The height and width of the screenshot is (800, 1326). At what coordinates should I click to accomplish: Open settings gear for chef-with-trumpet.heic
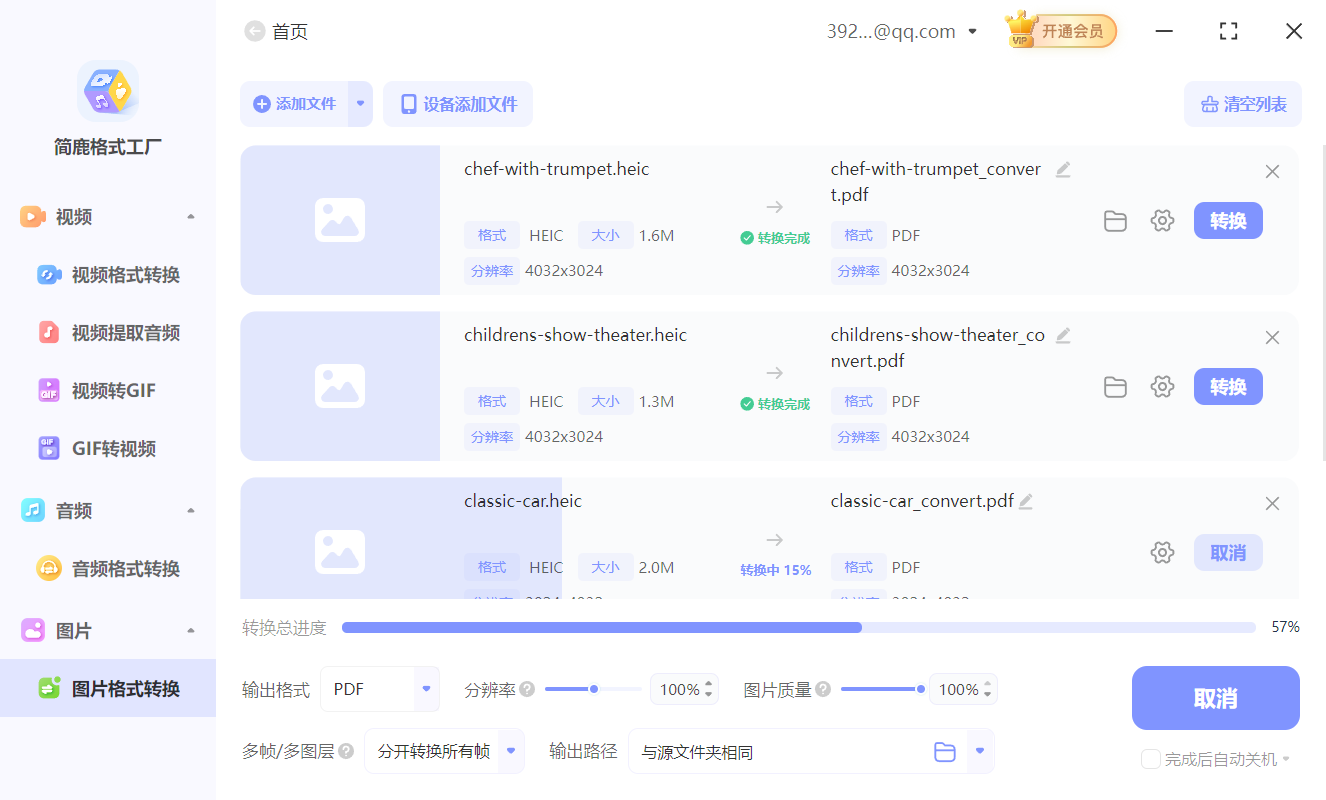tap(1162, 221)
